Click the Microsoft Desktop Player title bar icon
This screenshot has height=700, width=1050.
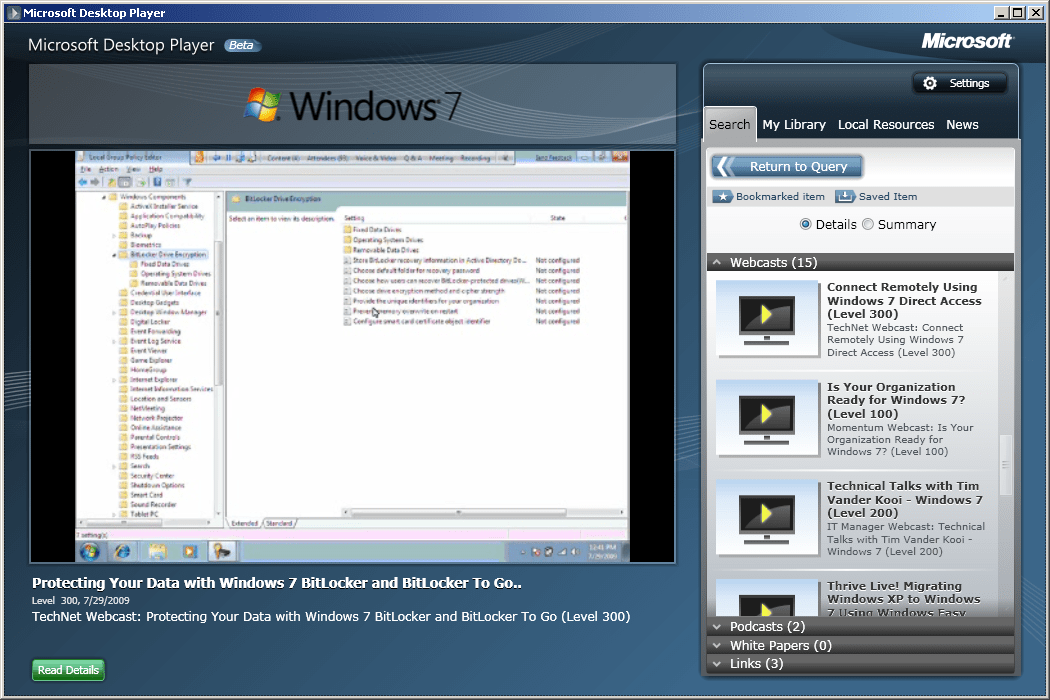[13, 13]
